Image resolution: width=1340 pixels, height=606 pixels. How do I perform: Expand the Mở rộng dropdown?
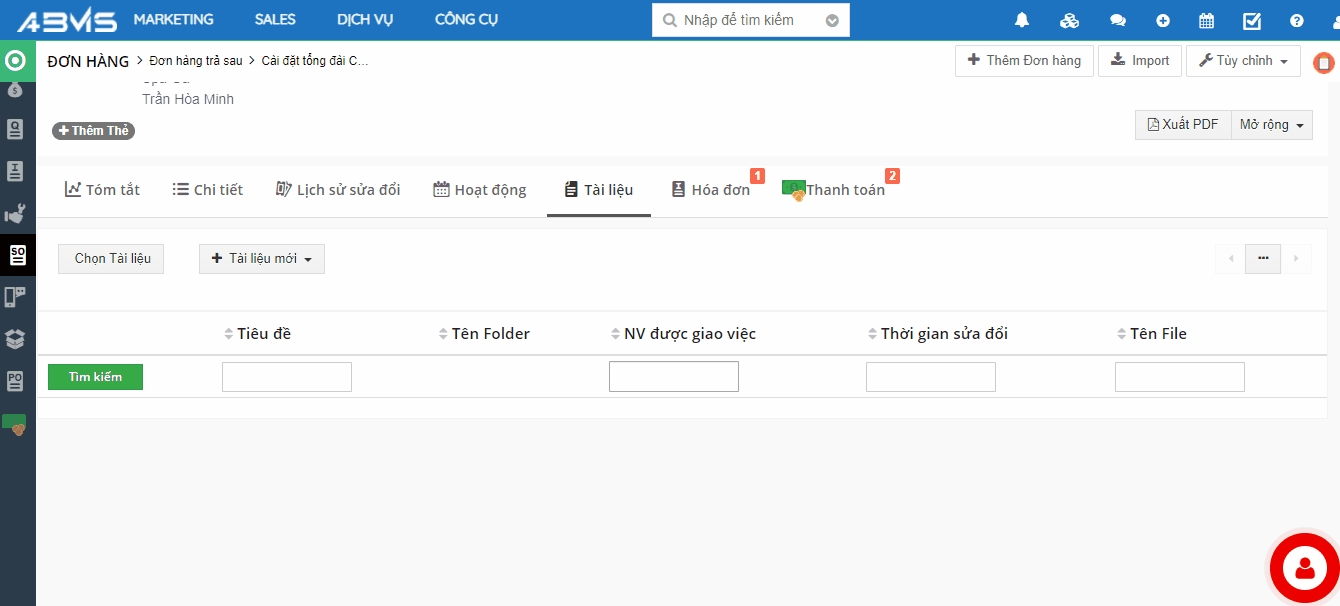1272,125
